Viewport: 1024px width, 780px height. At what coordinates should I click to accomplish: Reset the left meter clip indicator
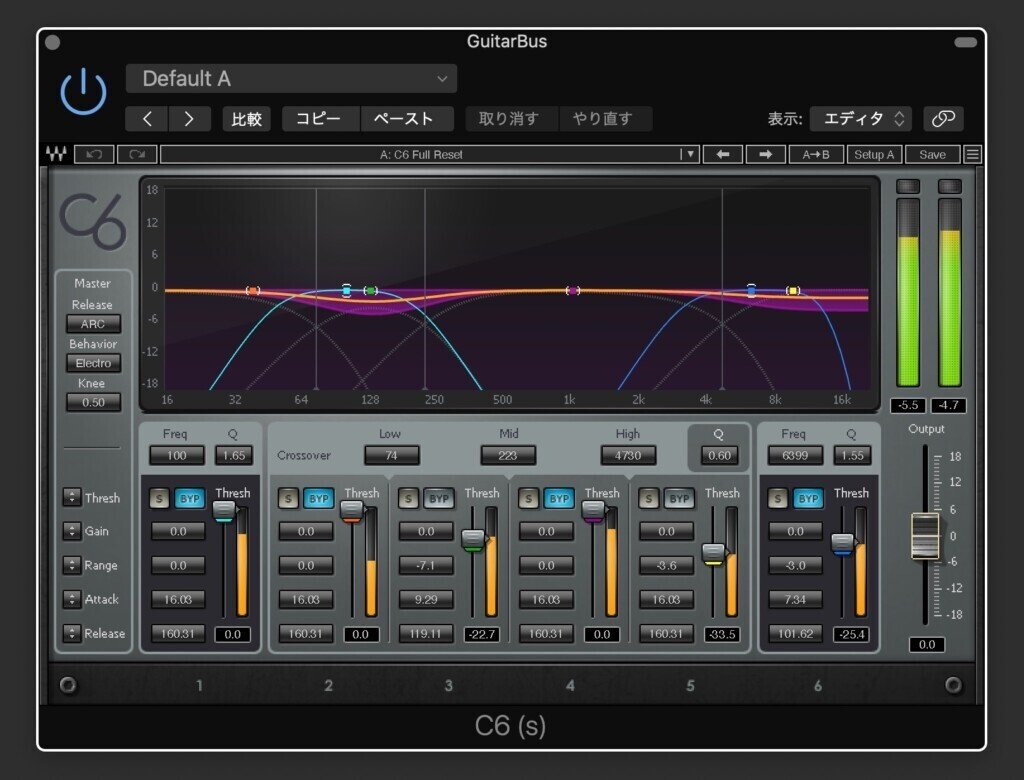click(x=908, y=186)
